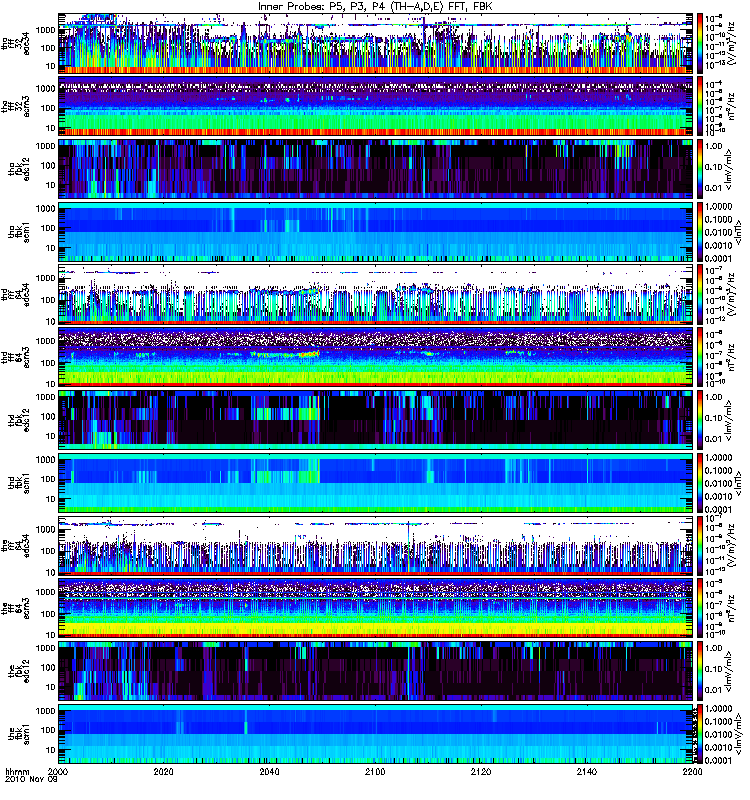The width and height of the screenshot is (750, 800).
Task: Click the tha fbk edc12 spectrogram panel
Action: pyautogui.click(x=376, y=168)
